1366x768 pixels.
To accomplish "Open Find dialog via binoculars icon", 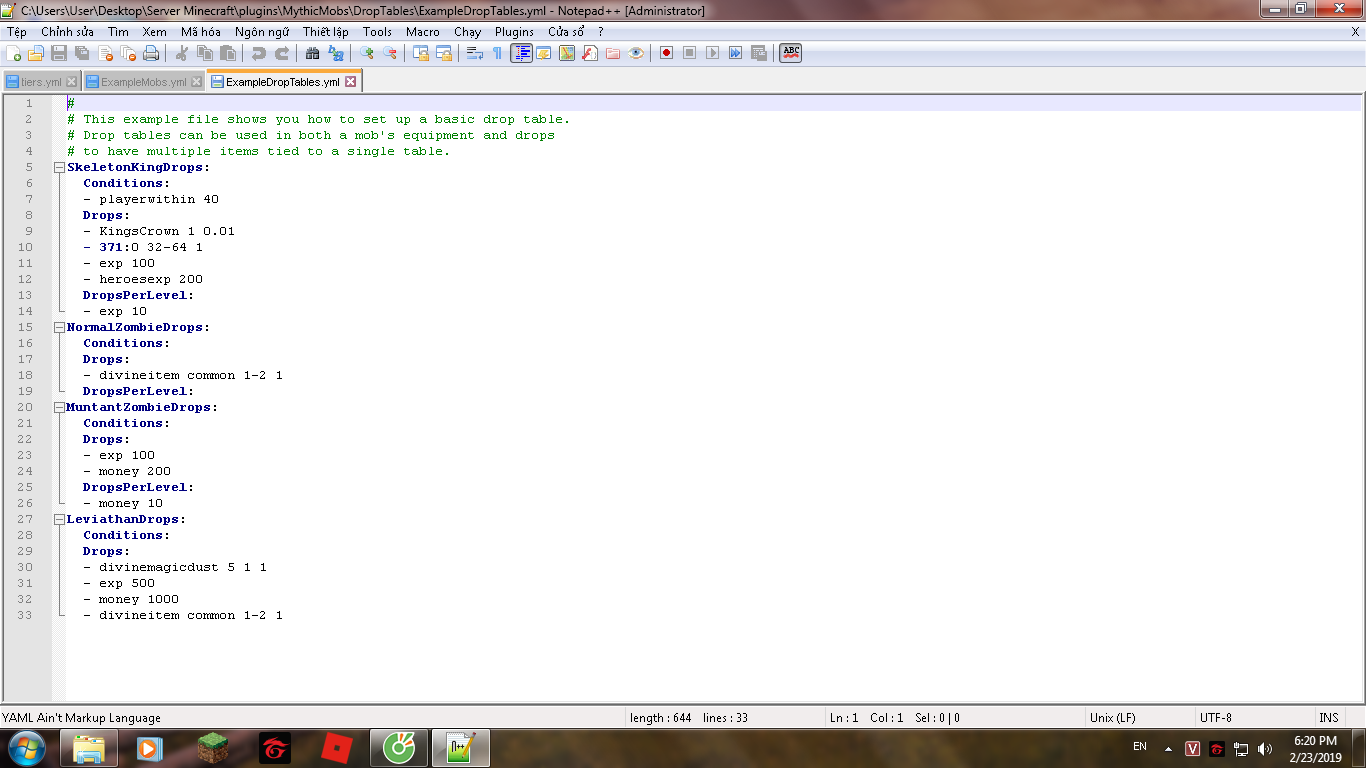I will (x=313, y=53).
